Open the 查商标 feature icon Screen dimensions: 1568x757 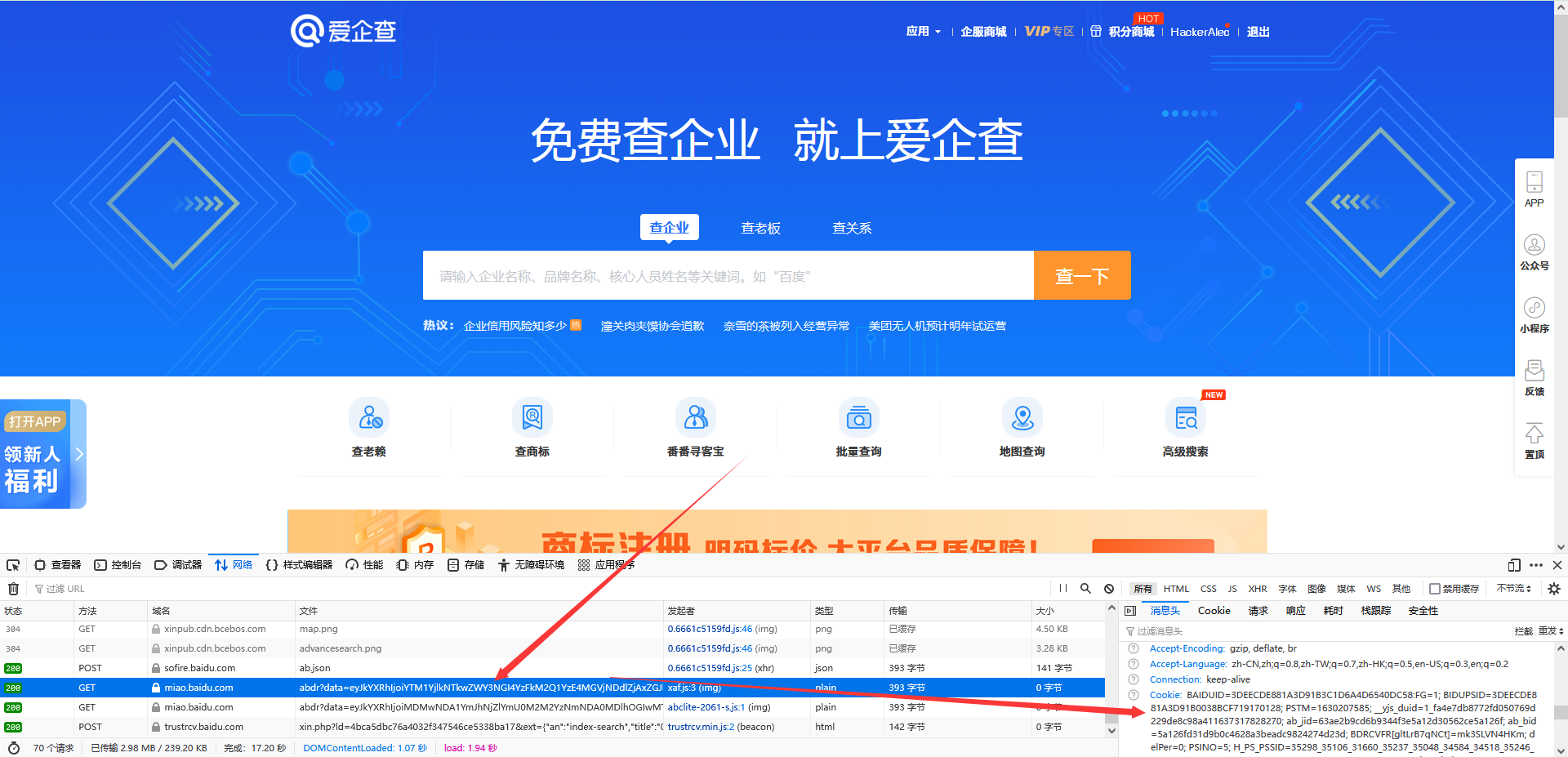[x=532, y=417]
